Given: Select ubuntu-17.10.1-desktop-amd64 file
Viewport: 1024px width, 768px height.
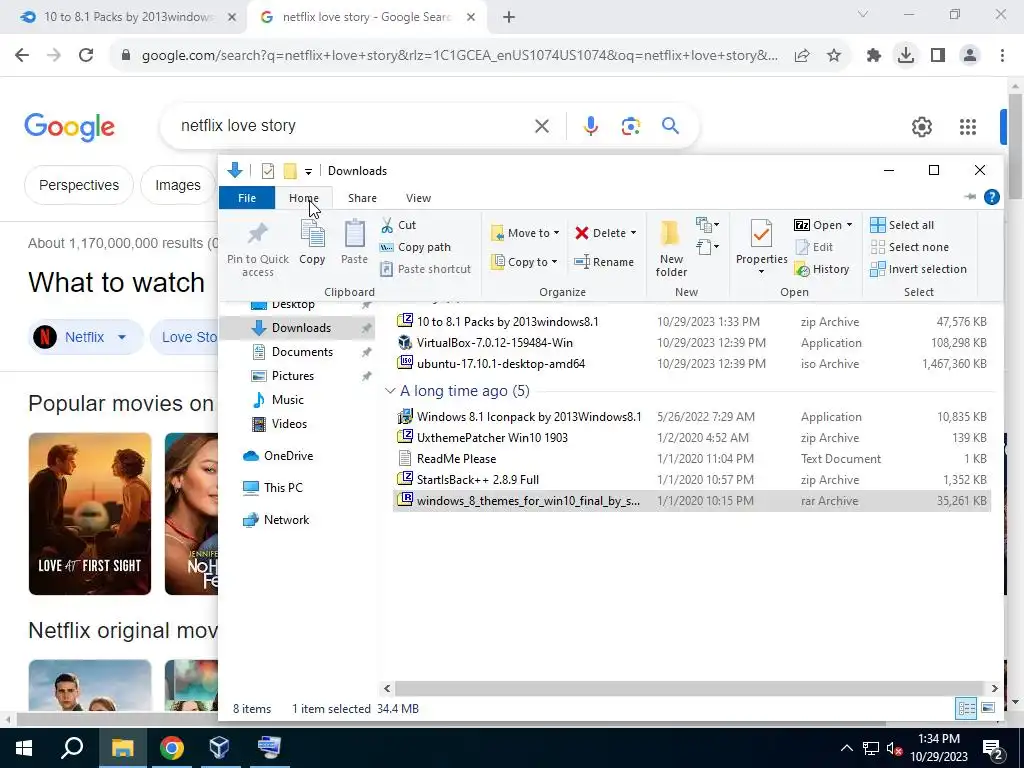Looking at the screenshot, I should coord(692,364).
